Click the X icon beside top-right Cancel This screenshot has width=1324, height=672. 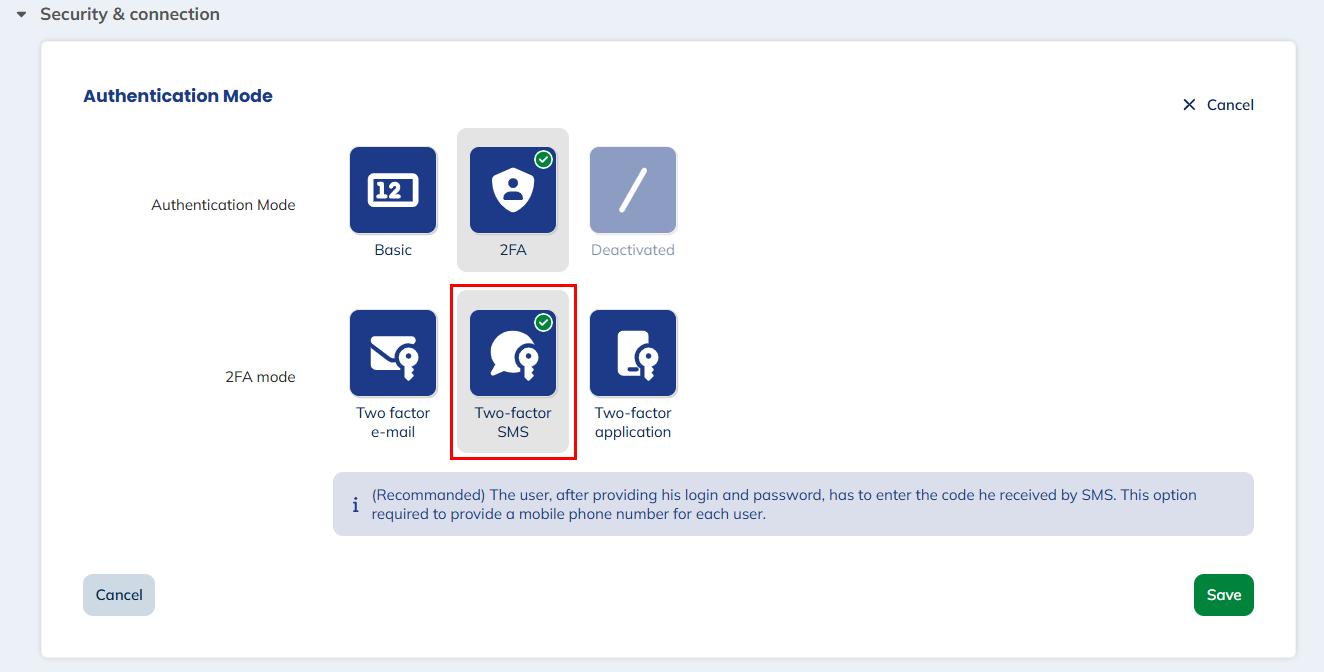click(x=1189, y=105)
